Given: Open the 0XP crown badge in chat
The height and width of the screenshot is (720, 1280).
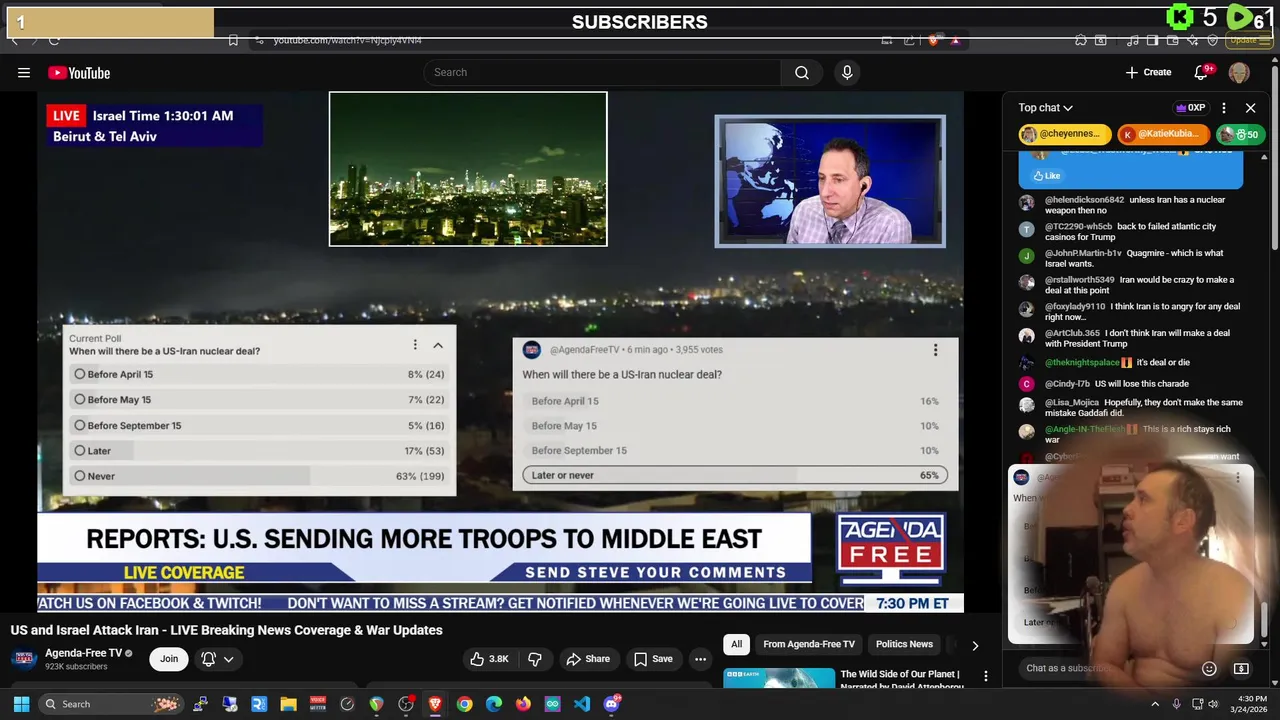Looking at the screenshot, I should [x=1190, y=108].
